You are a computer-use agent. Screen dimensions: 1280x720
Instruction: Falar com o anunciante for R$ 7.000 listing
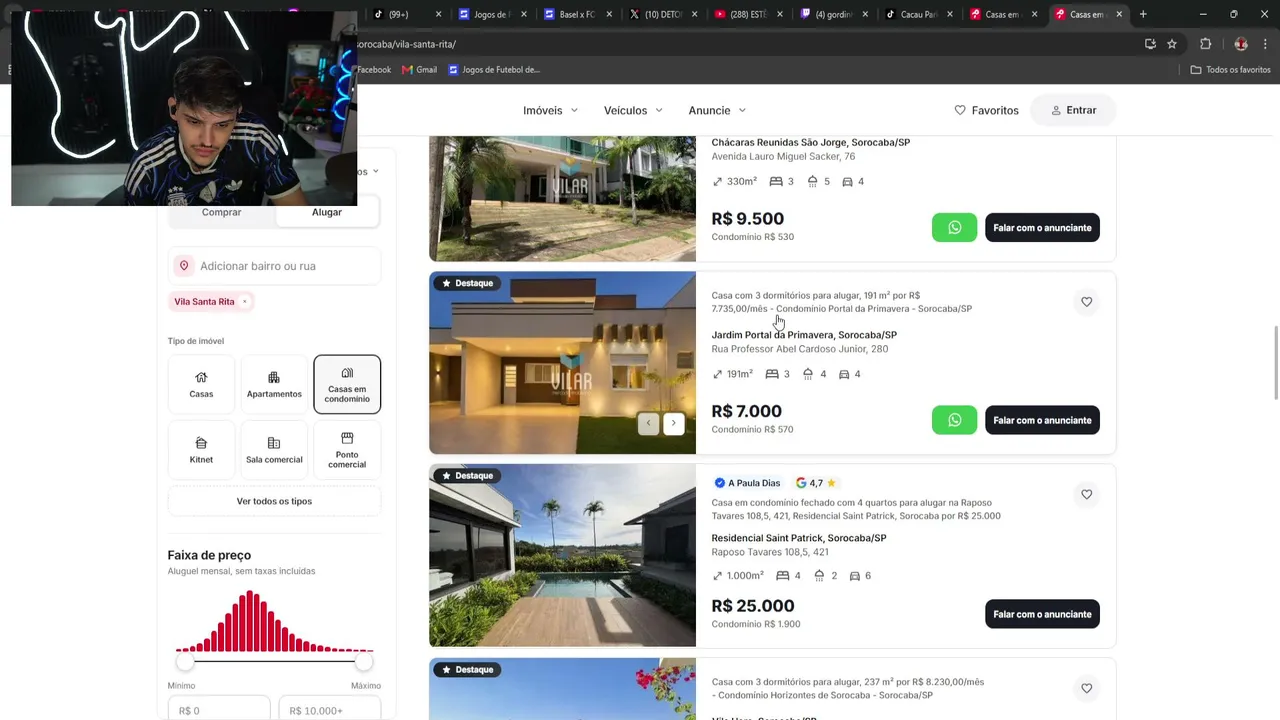click(1042, 420)
